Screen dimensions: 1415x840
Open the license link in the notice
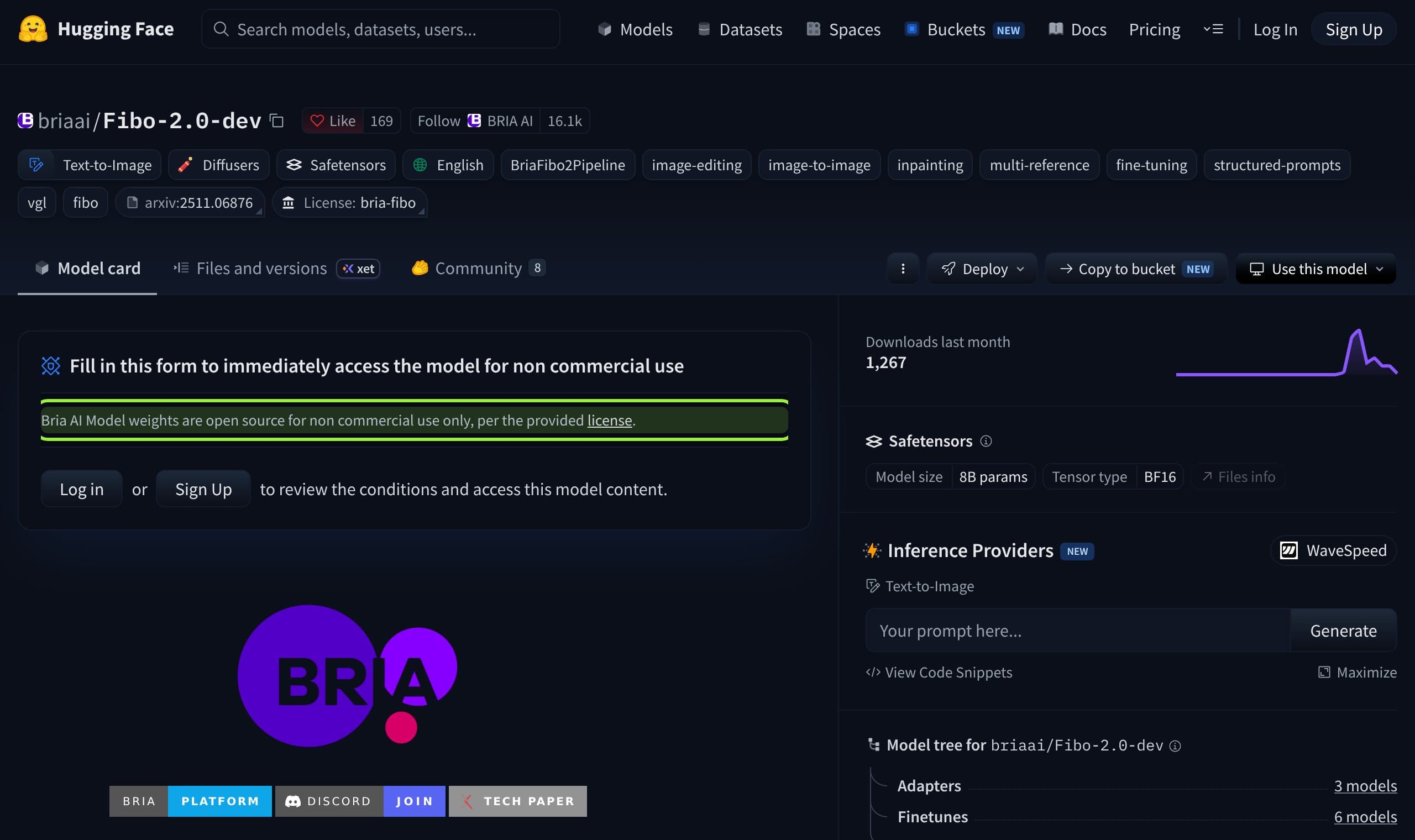coord(610,420)
